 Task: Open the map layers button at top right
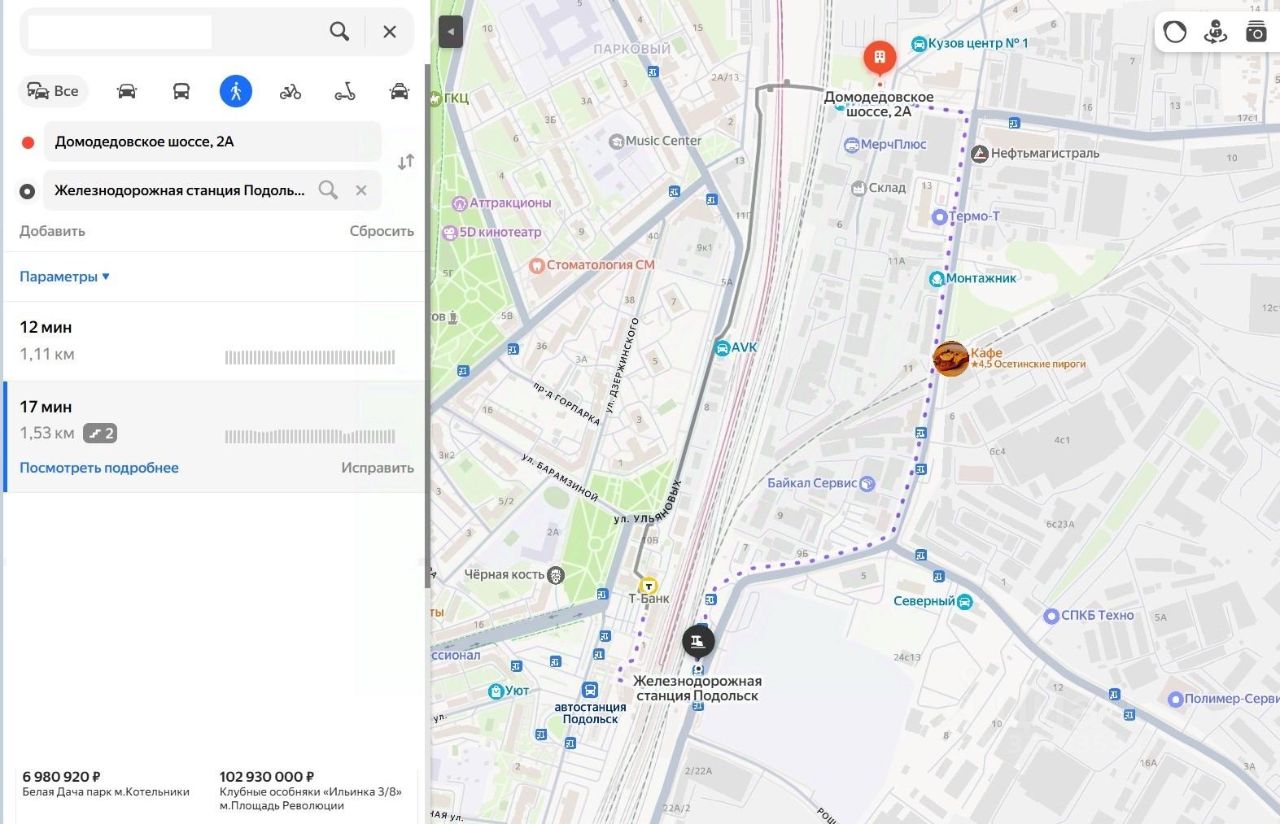click(x=1175, y=32)
